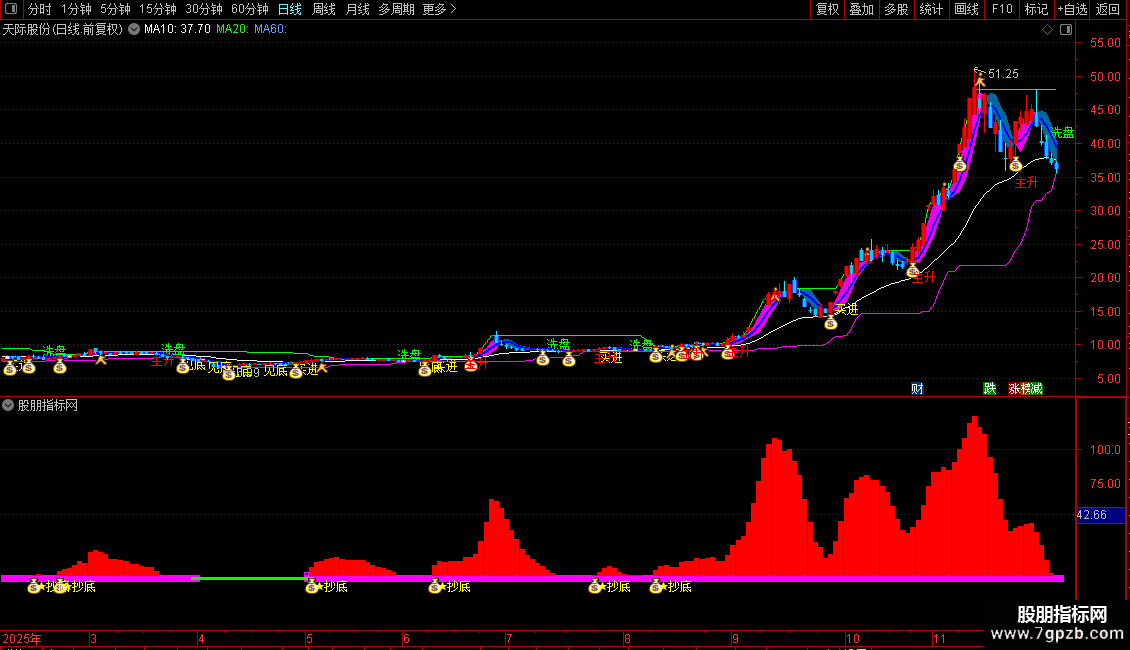1130x650 pixels.
Task: Click the blue MA60 label
Action: (x=270, y=29)
